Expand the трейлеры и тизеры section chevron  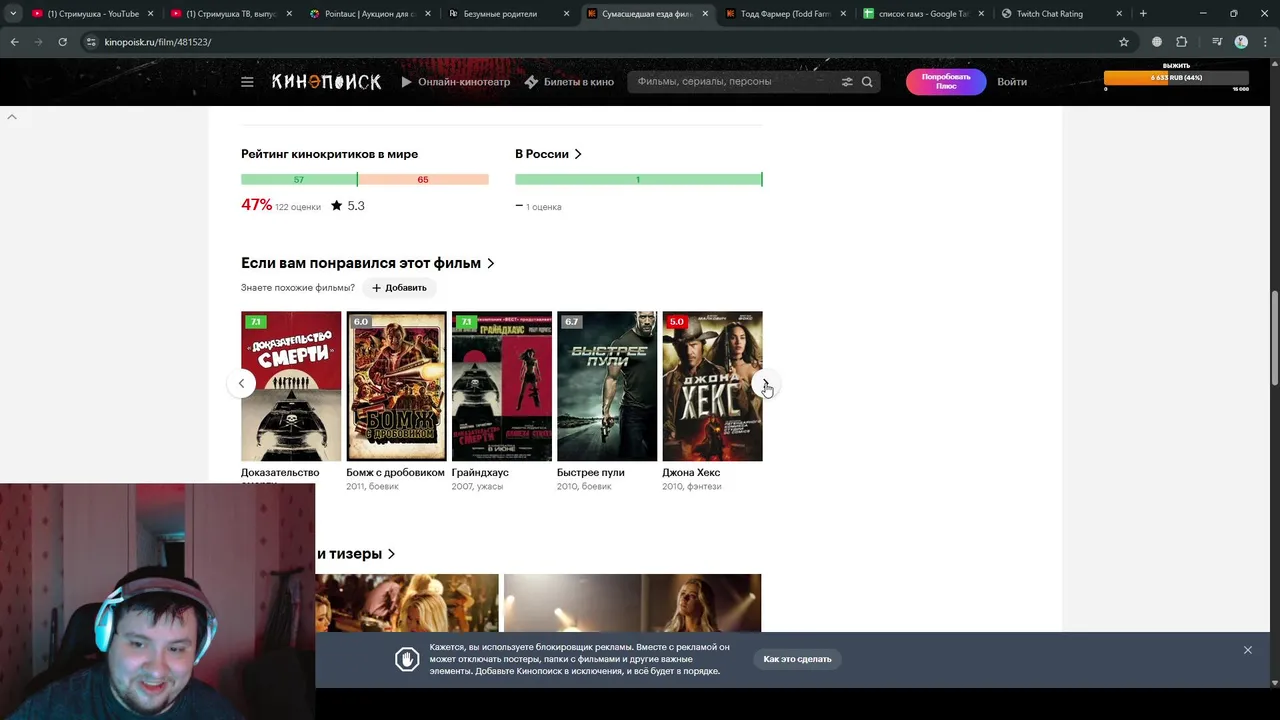pos(392,554)
